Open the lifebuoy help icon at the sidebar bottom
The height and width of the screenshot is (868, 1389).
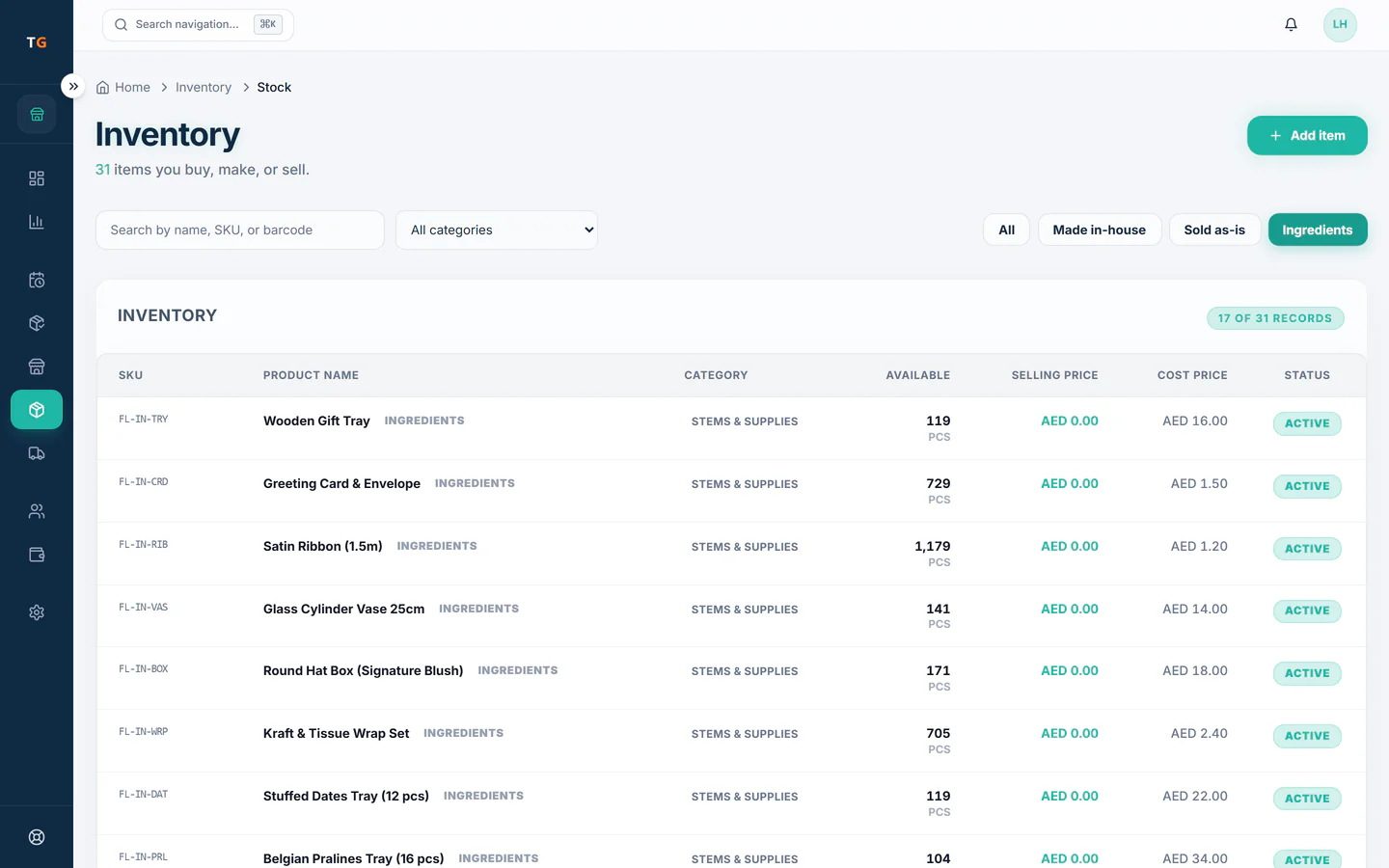(x=37, y=837)
